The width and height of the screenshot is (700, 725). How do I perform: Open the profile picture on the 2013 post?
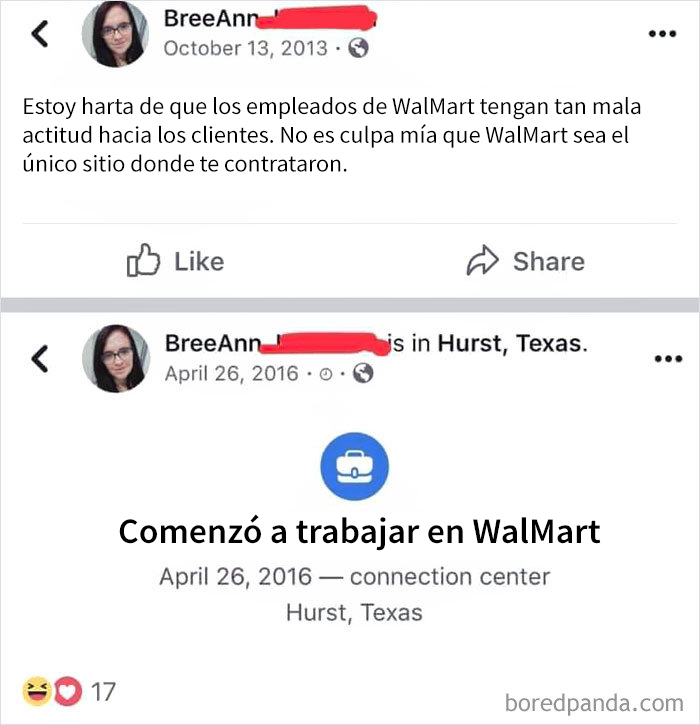point(115,34)
